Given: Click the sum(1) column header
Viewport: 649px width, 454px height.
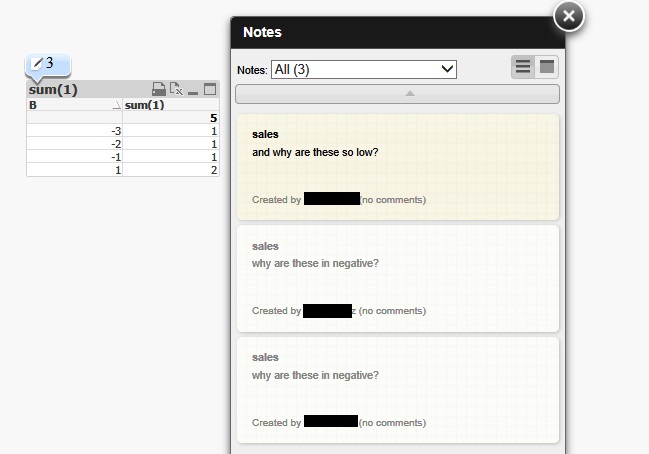Looking at the screenshot, I should tap(171, 105).
